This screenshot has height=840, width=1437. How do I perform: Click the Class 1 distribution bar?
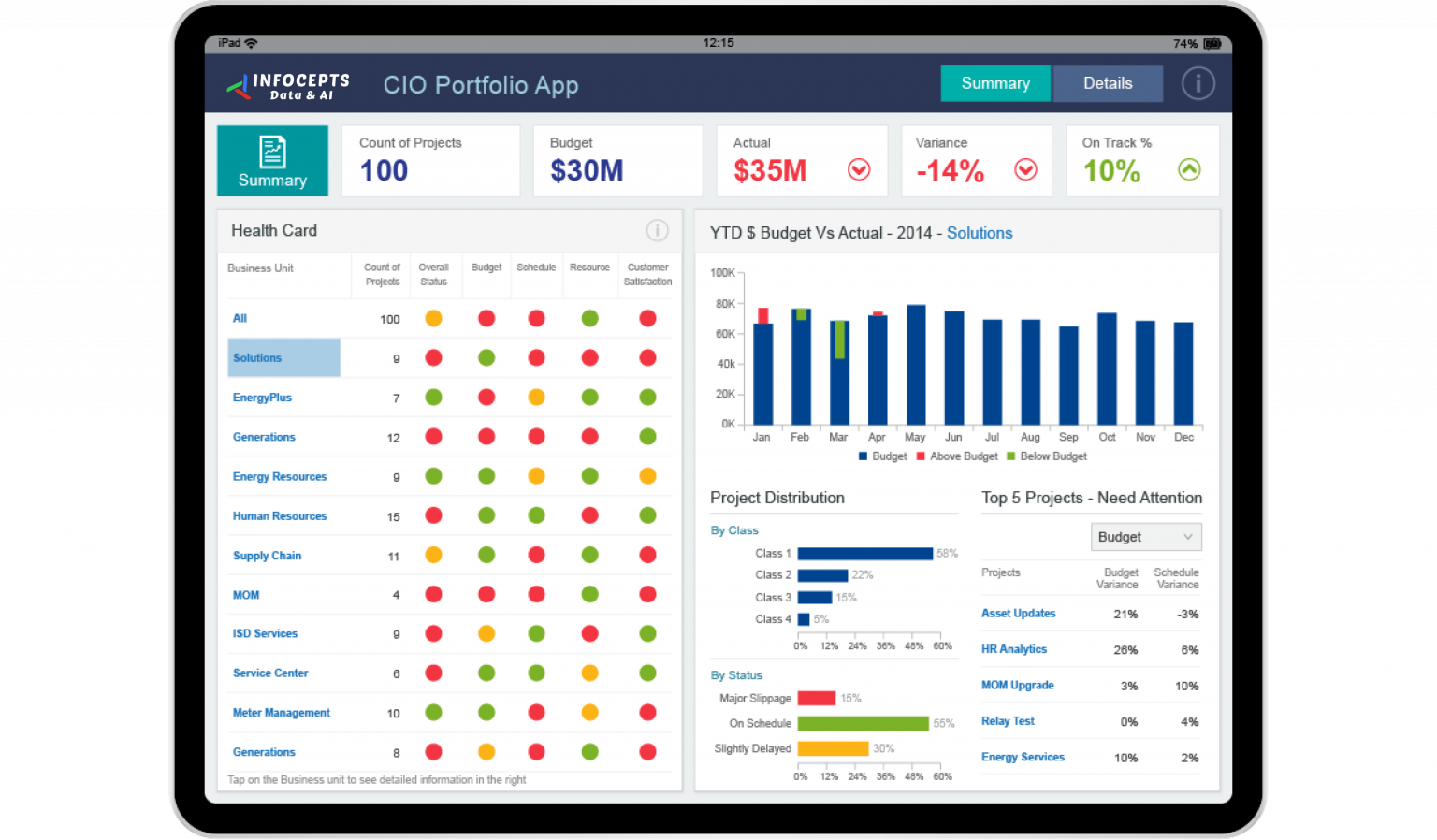tap(865, 554)
